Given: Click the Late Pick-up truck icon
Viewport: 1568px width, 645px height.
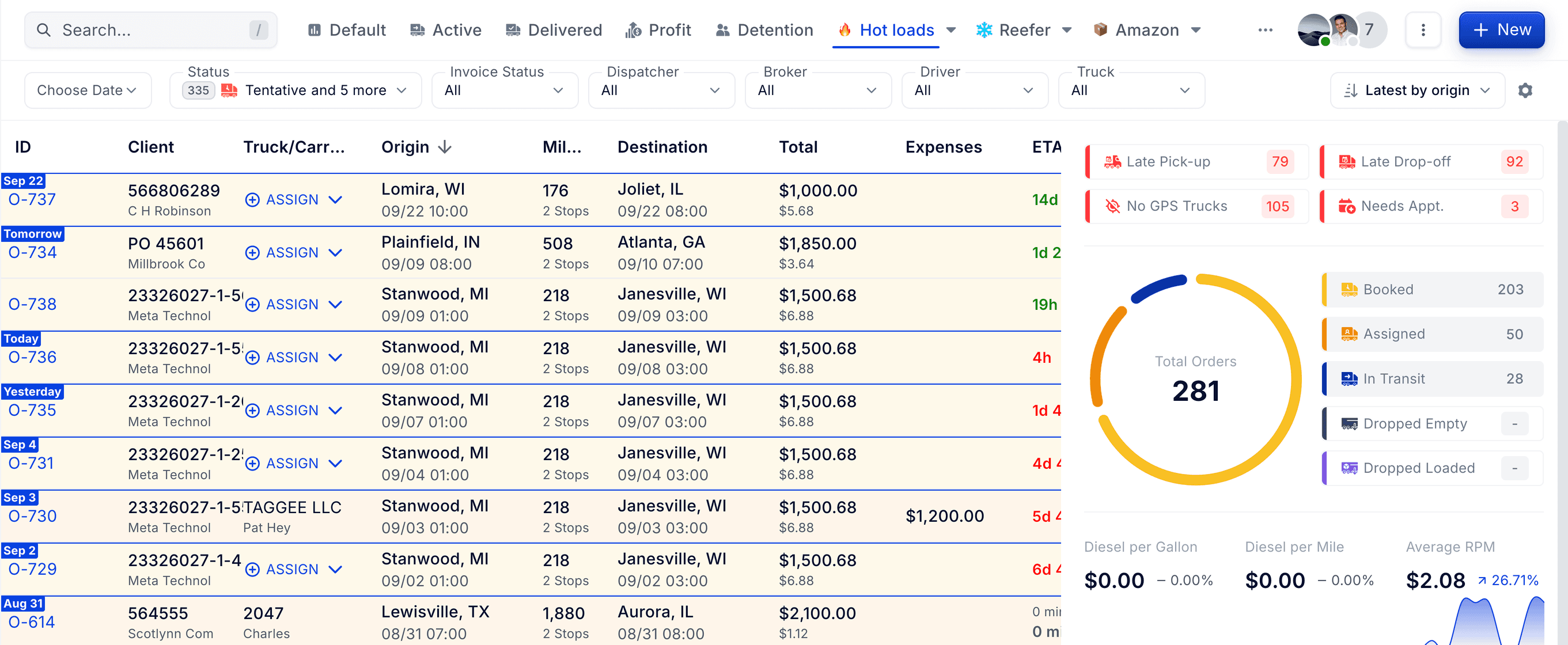Looking at the screenshot, I should [x=1112, y=162].
